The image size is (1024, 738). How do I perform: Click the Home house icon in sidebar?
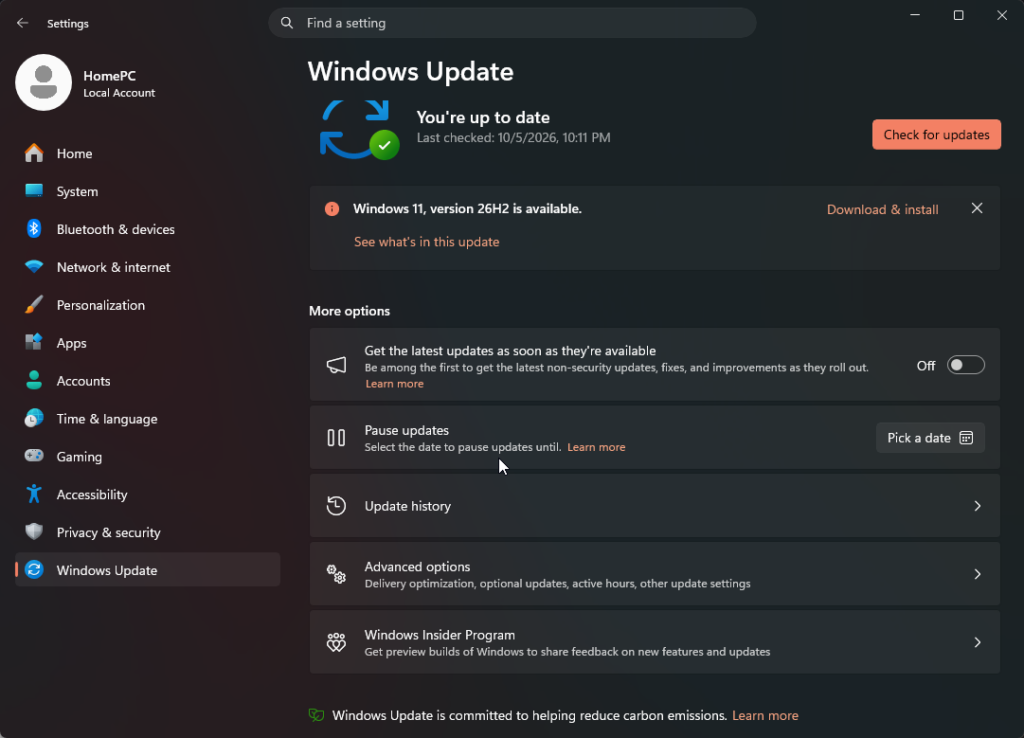coord(34,153)
